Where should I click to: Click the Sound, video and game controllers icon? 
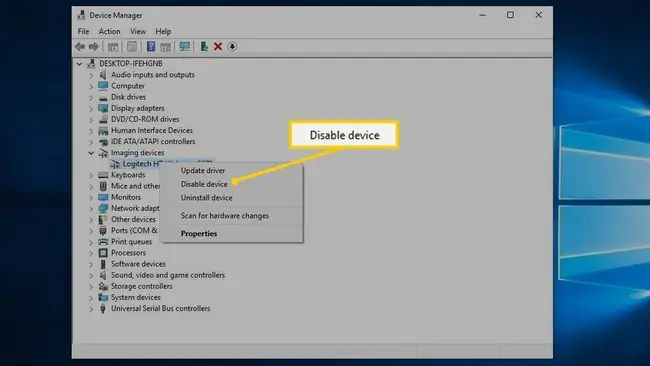point(103,275)
